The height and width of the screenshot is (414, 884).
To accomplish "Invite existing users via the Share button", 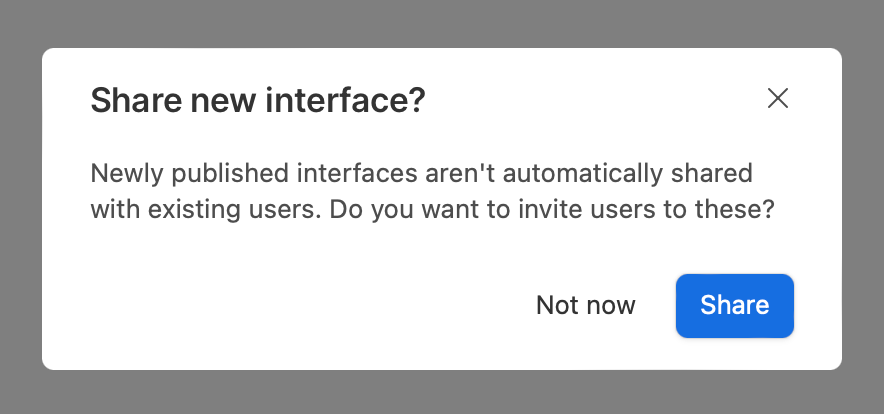I will click(x=735, y=306).
